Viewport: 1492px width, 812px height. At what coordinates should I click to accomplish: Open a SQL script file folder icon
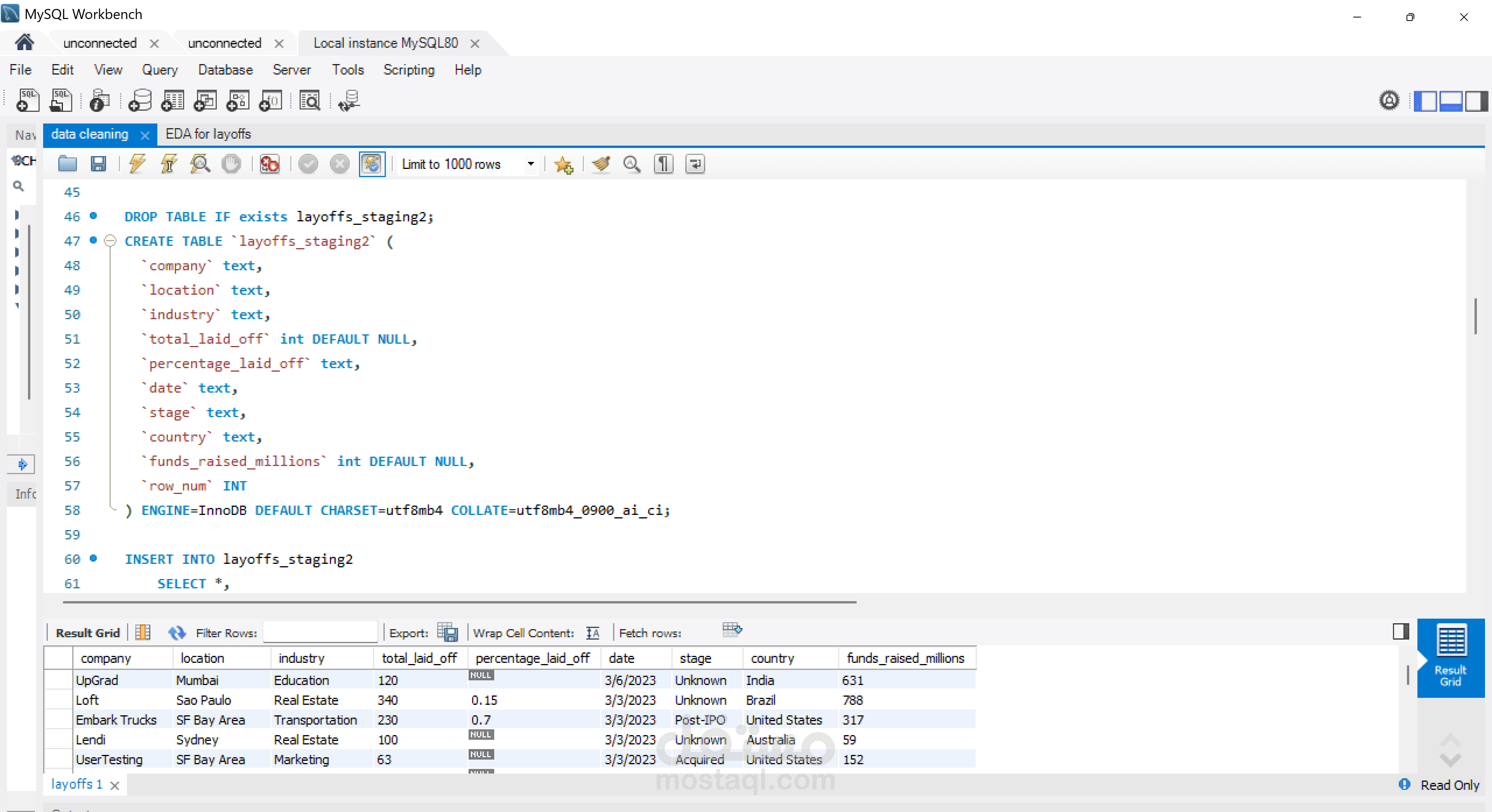click(x=67, y=164)
